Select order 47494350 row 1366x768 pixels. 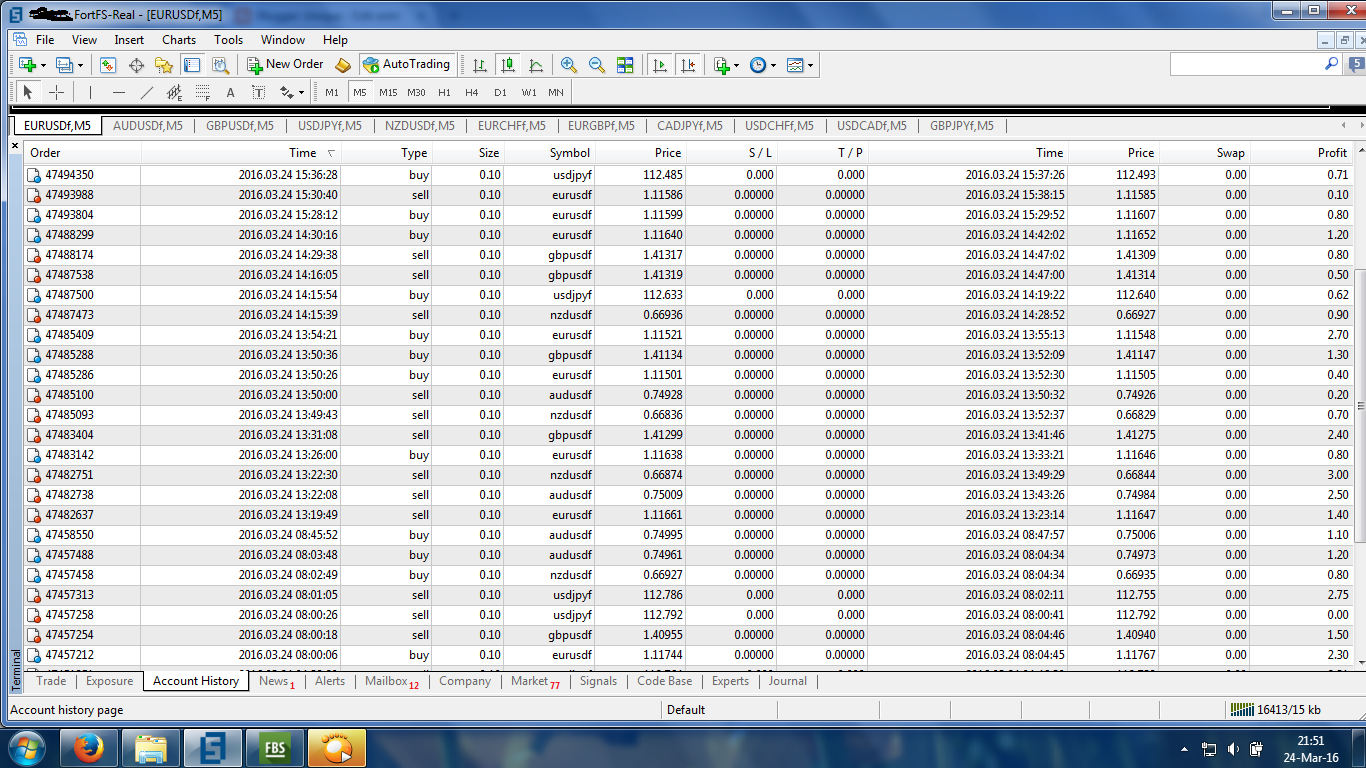(x=688, y=174)
